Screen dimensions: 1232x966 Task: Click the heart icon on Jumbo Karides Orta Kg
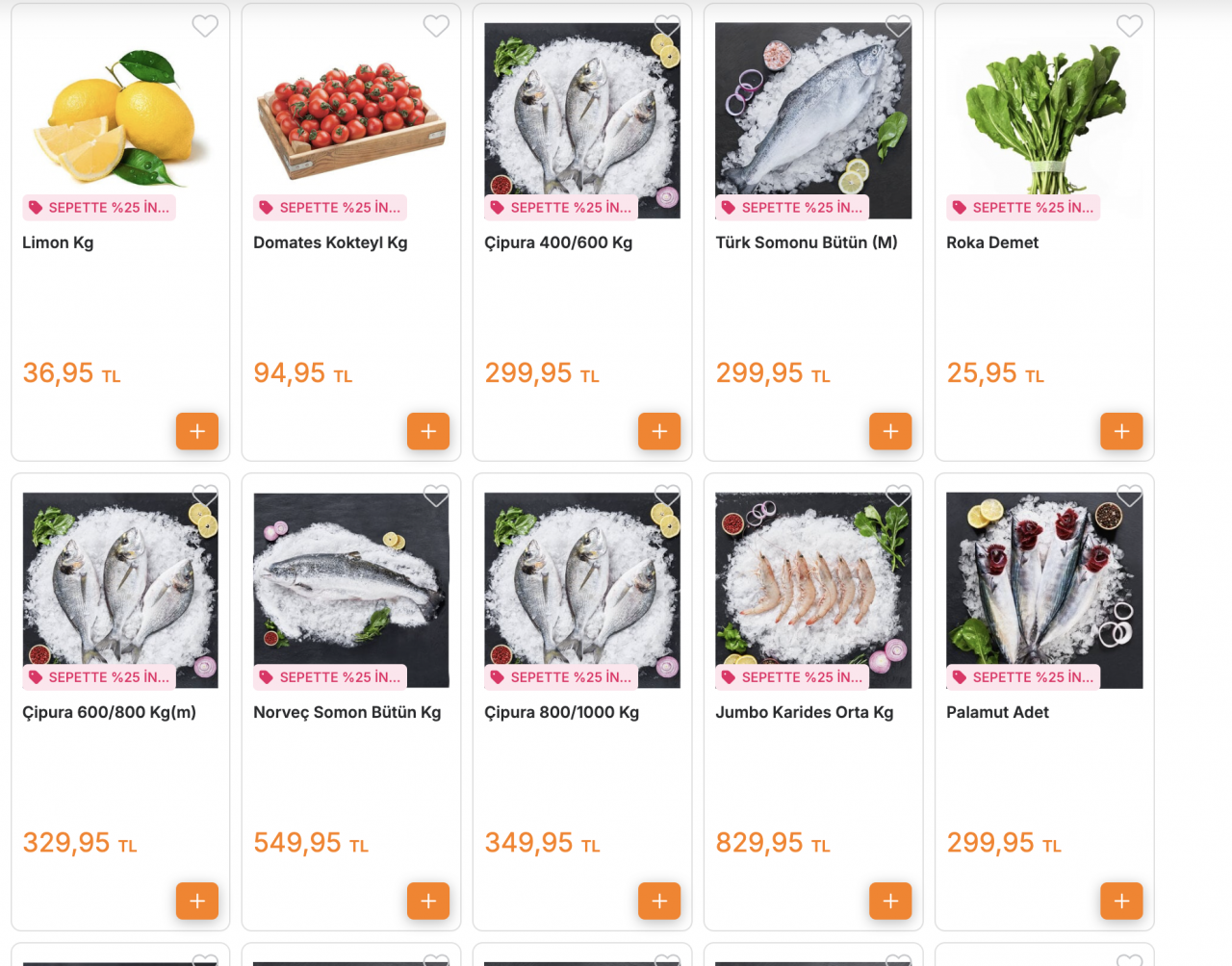[x=898, y=496]
